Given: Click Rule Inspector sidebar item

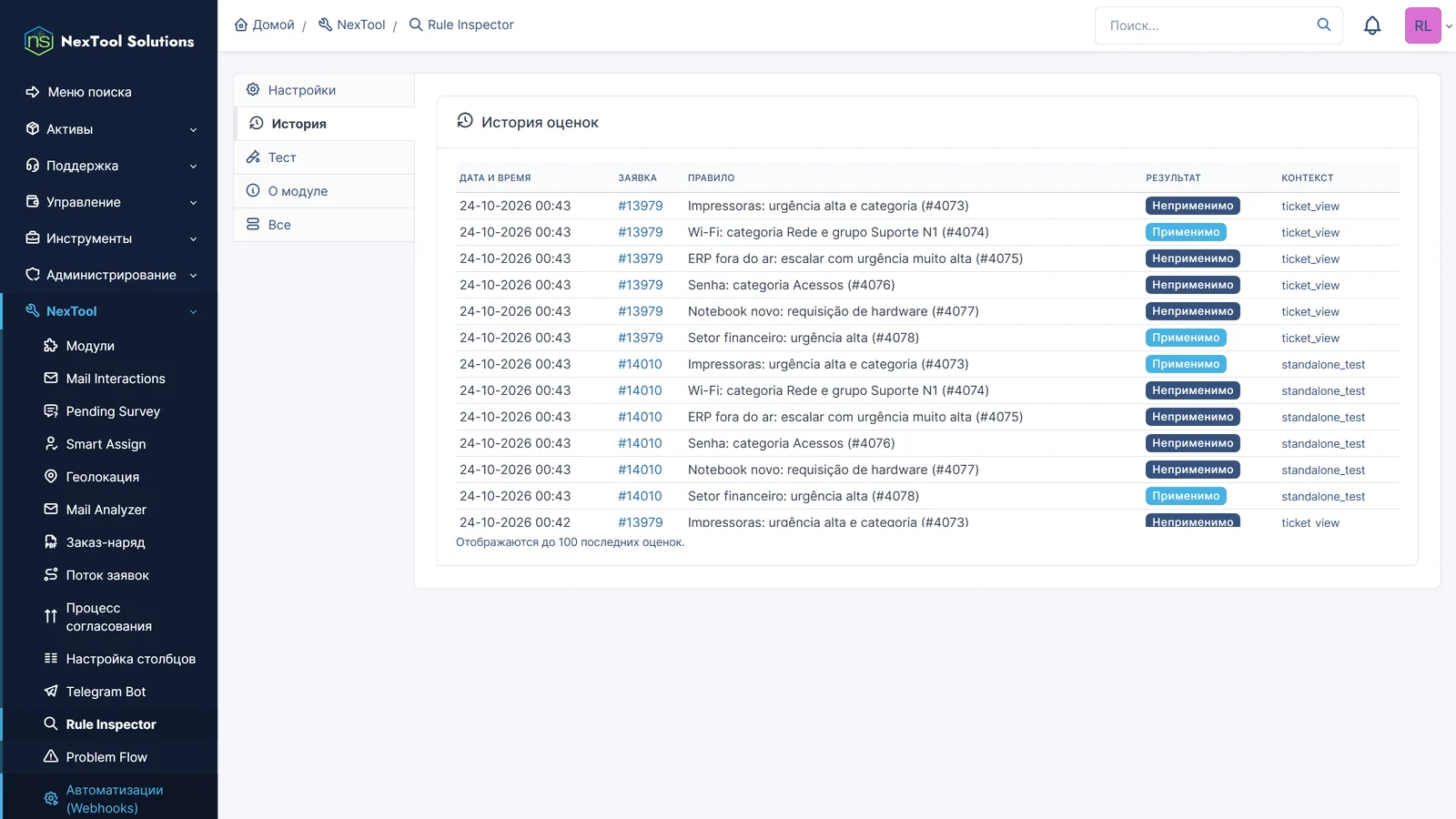Looking at the screenshot, I should pos(109,724).
